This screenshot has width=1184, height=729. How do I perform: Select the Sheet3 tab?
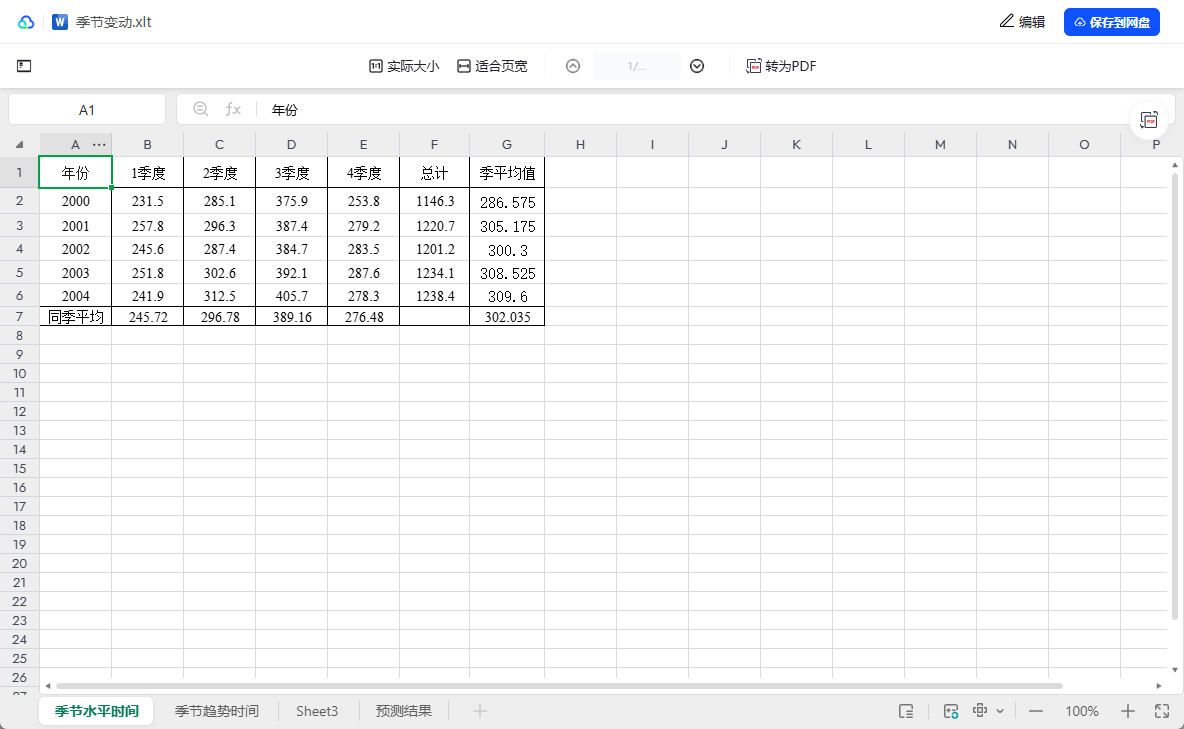point(317,711)
